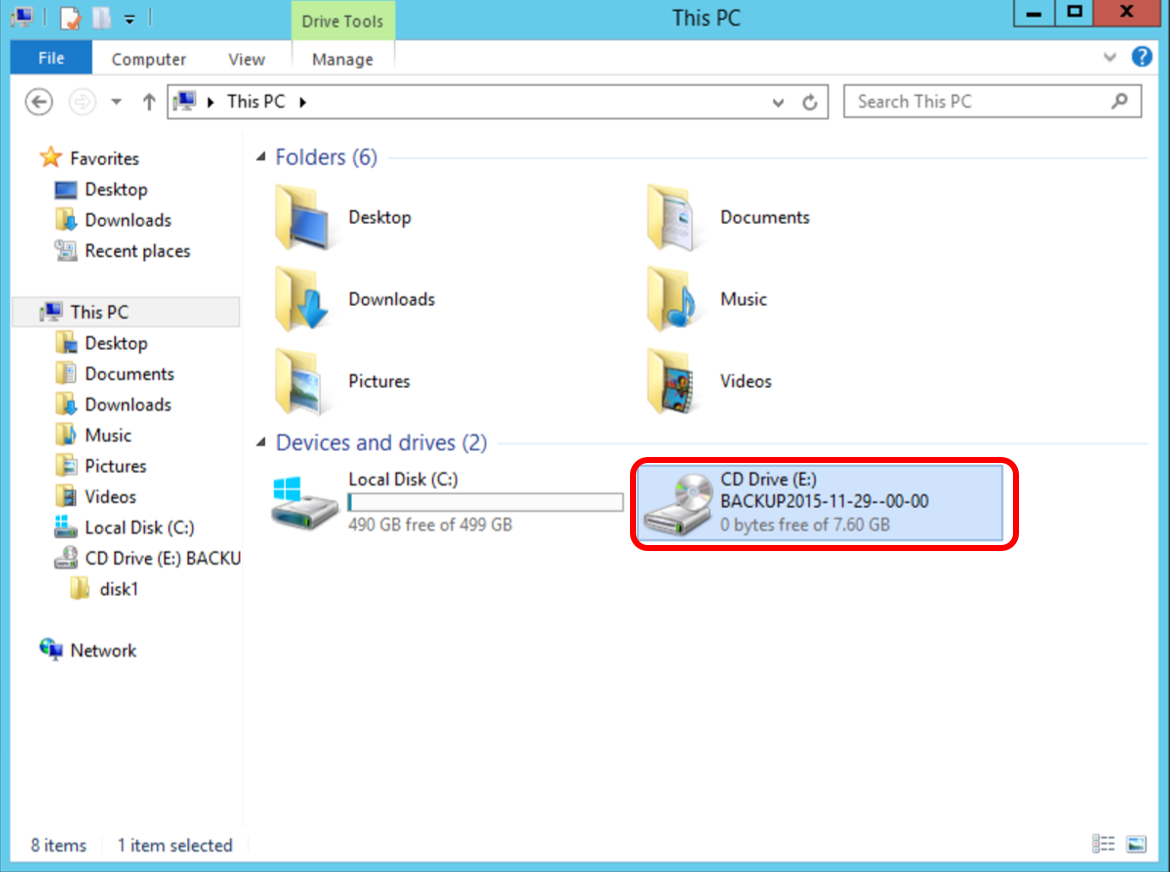Collapse the Devices and drives (2) group
Viewport: 1170px width, 872px height.
(260, 442)
